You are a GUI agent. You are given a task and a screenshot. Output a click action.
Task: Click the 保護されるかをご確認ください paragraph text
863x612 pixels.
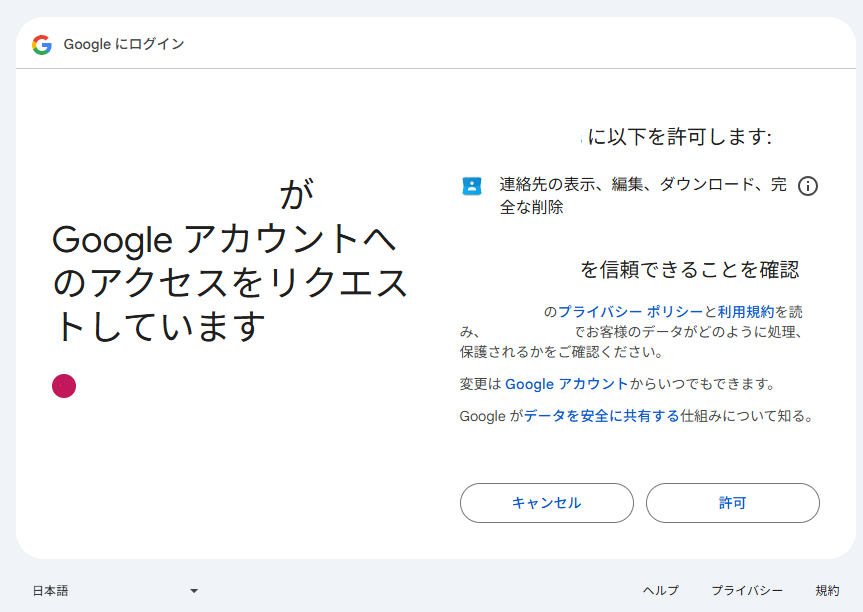point(560,352)
